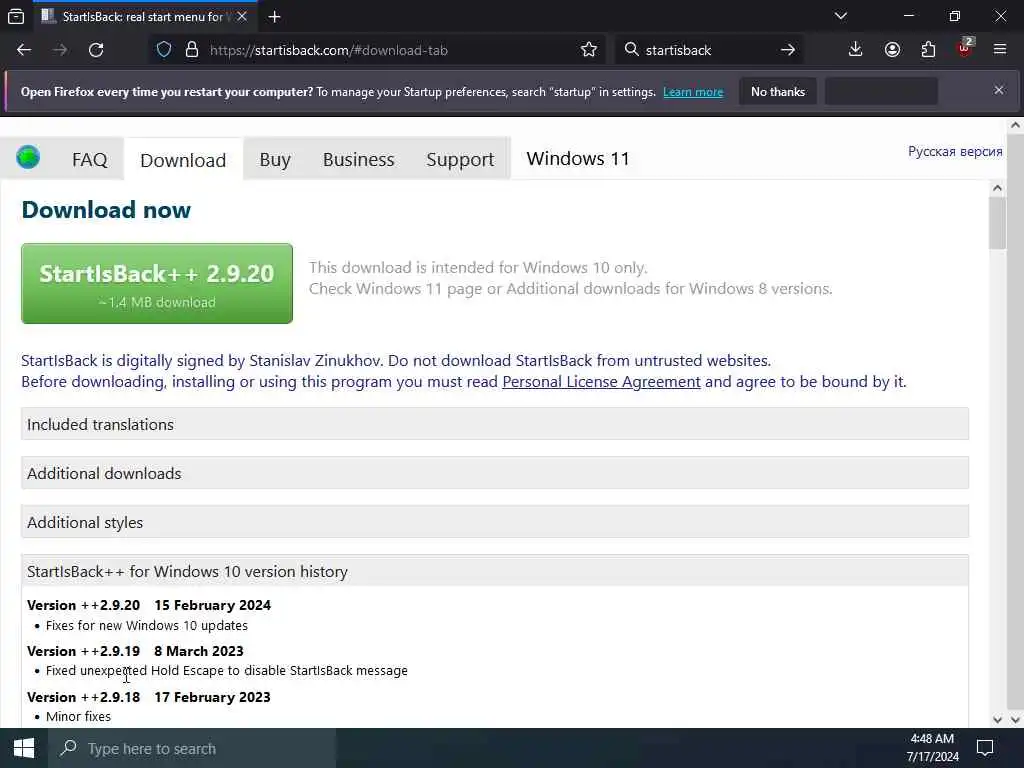Click the inner scrollbar up arrow
This screenshot has height=768, width=1024.
(x=997, y=188)
